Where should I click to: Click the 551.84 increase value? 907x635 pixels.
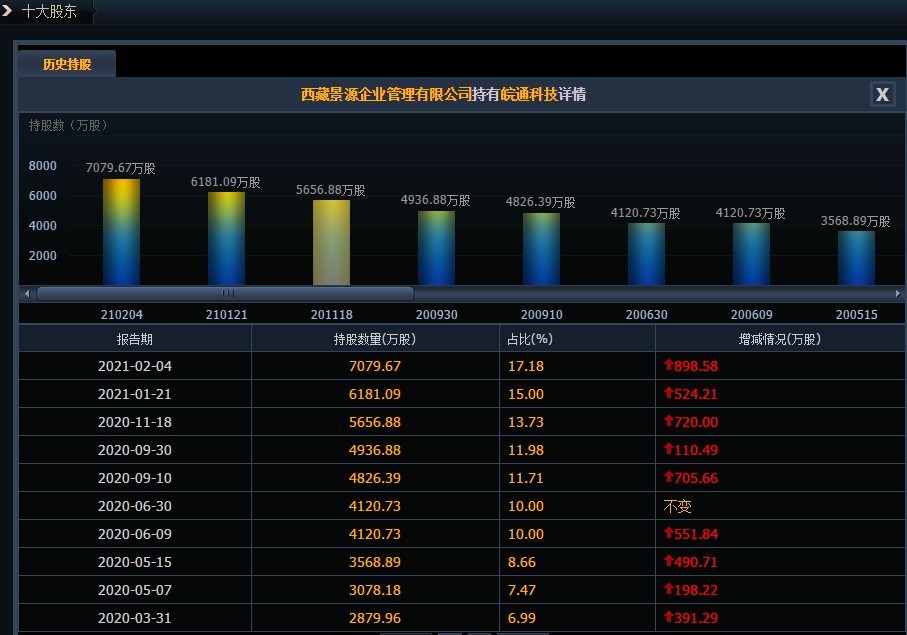tap(691, 534)
